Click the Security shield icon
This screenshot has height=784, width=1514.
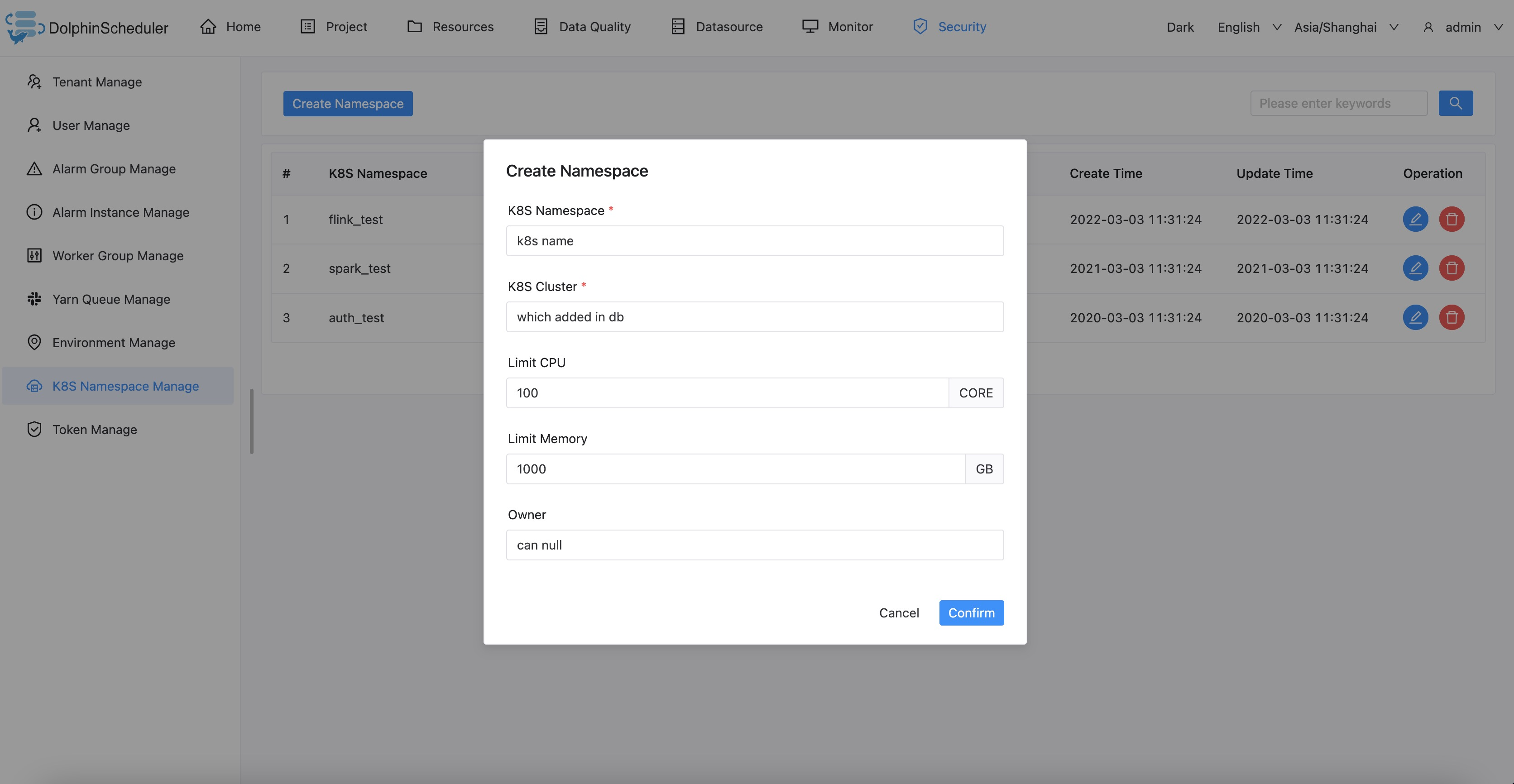point(920,26)
